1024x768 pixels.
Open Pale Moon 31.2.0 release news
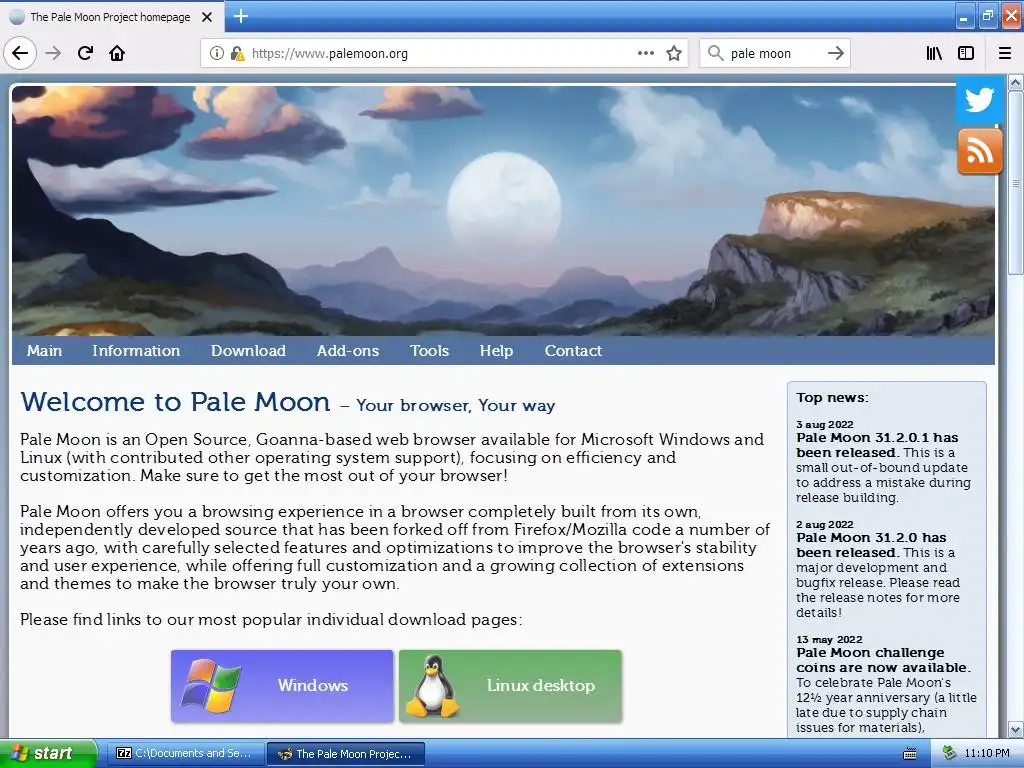871,545
